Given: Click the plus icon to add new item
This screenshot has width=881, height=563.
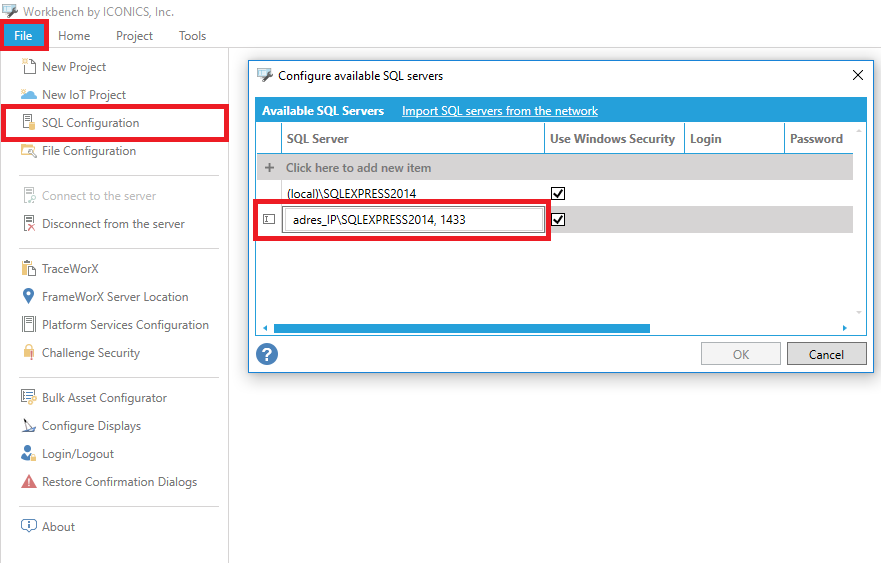Looking at the screenshot, I should (270, 167).
